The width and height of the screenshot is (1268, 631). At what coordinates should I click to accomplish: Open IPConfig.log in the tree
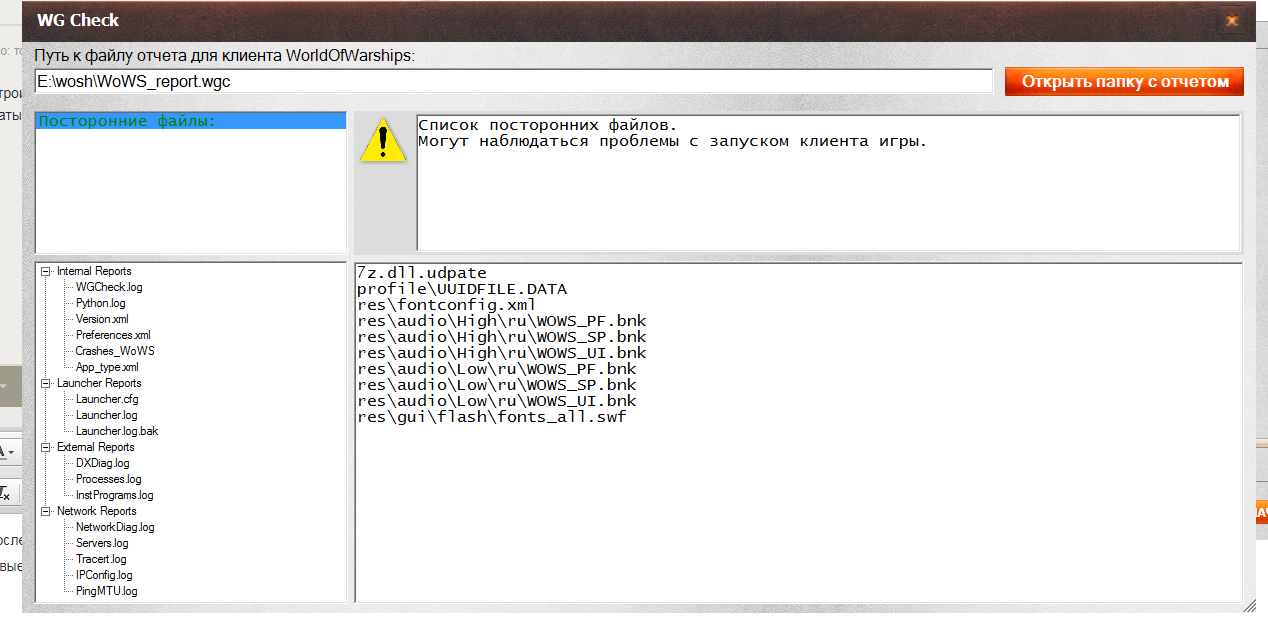(104, 575)
